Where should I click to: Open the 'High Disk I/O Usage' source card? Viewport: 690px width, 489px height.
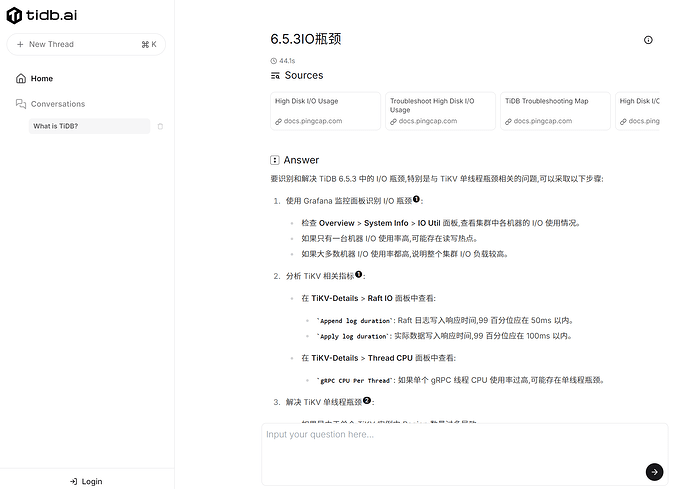[326, 111]
